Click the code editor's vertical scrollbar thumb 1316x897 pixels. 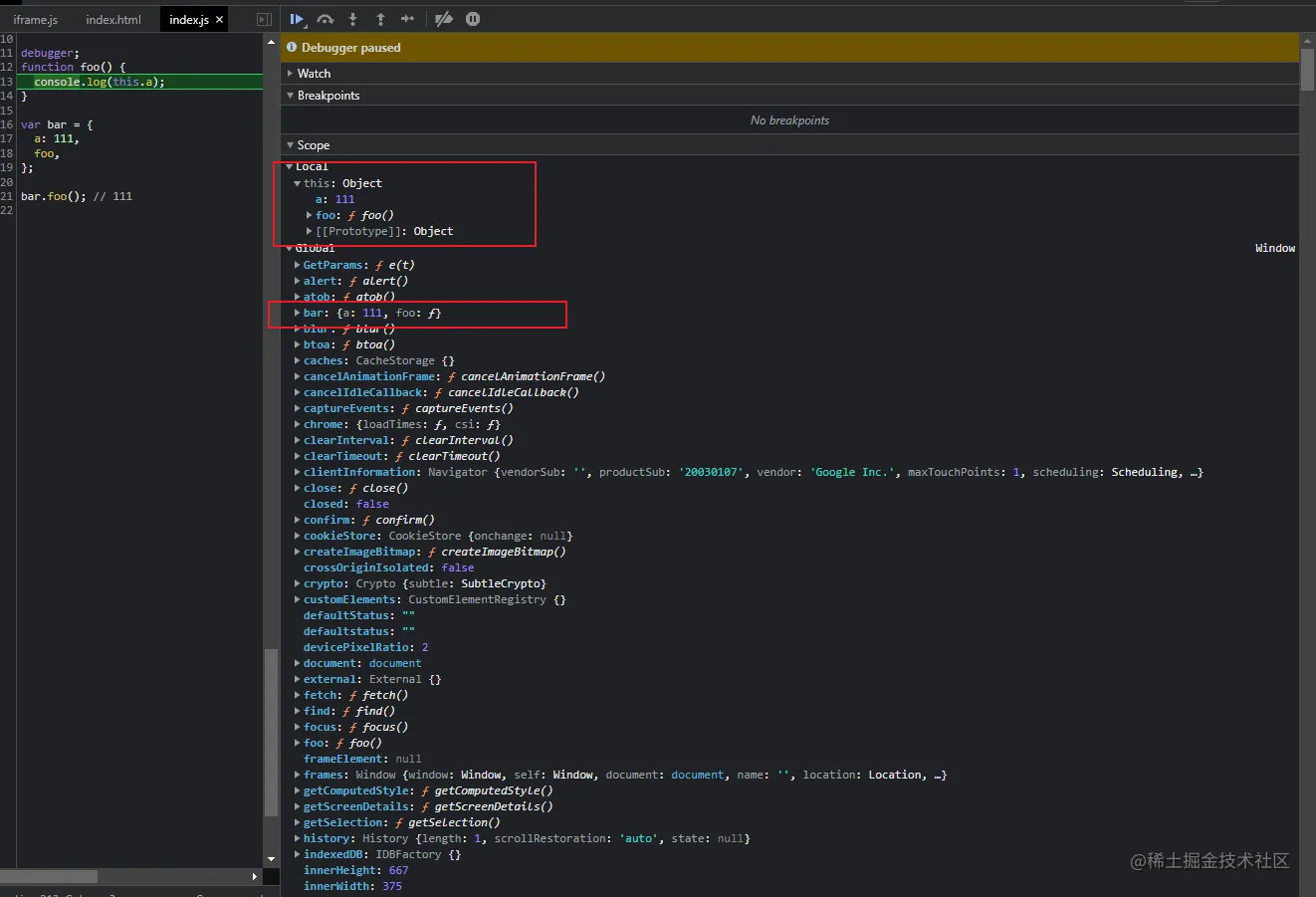[x=271, y=732]
